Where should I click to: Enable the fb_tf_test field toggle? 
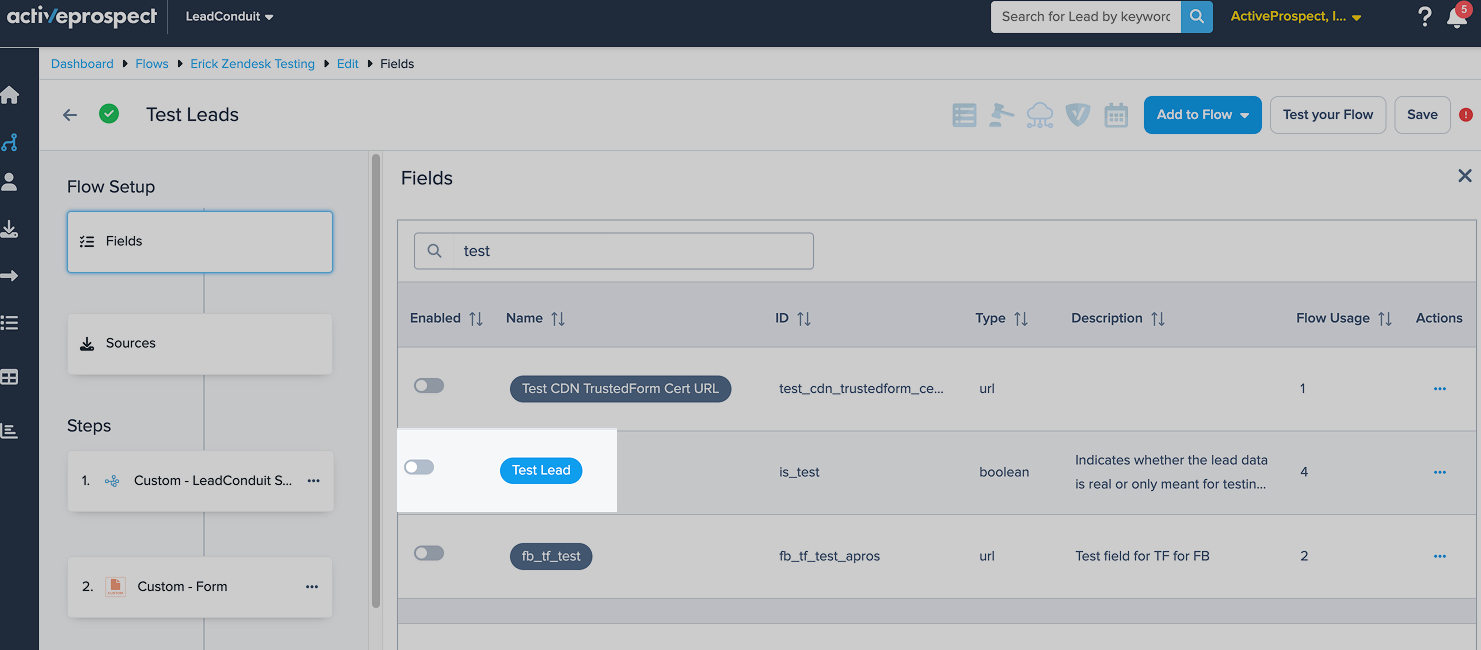pyautogui.click(x=429, y=553)
